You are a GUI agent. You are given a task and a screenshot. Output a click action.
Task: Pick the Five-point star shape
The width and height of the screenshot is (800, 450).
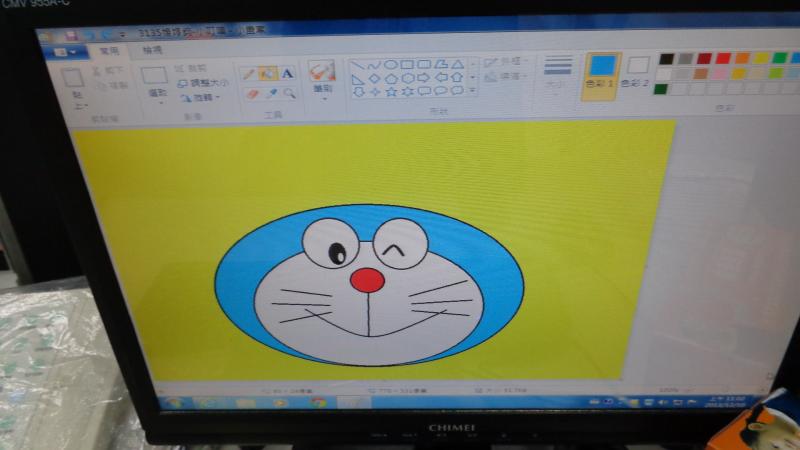[391, 92]
